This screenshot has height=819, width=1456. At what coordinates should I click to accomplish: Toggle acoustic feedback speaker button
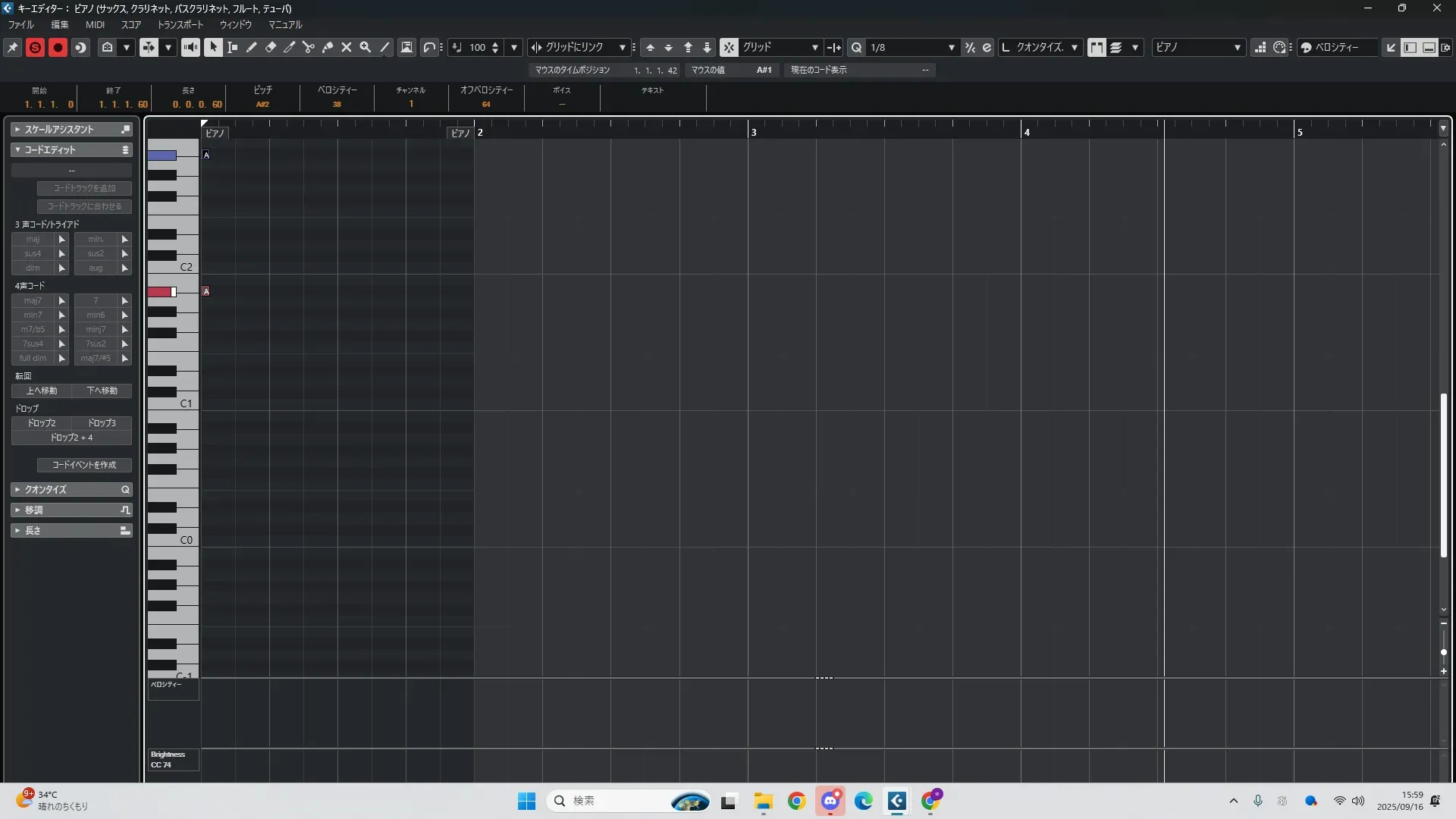(x=190, y=47)
